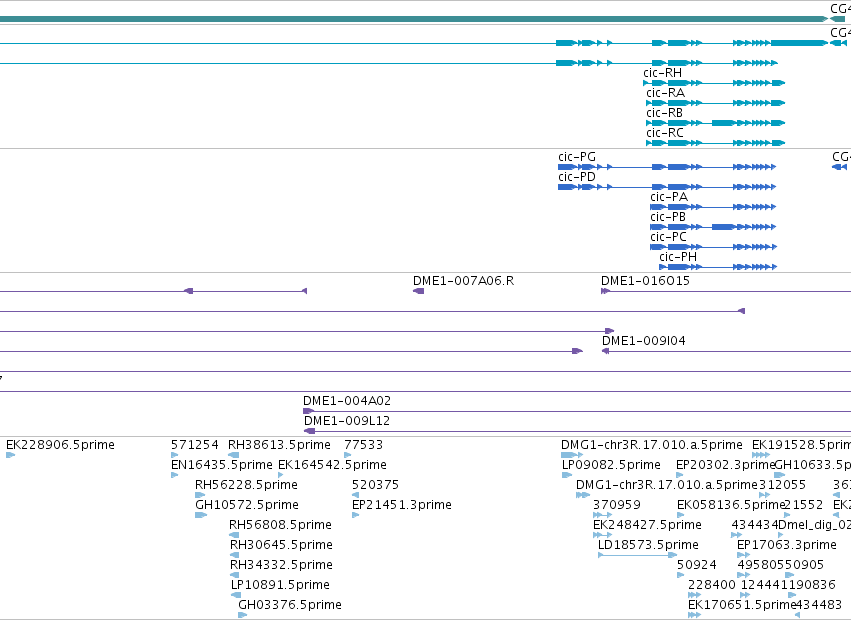The height and width of the screenshot is (620, 851).
Task: Click the cic-RA transcript label
Action: point(665,93)
